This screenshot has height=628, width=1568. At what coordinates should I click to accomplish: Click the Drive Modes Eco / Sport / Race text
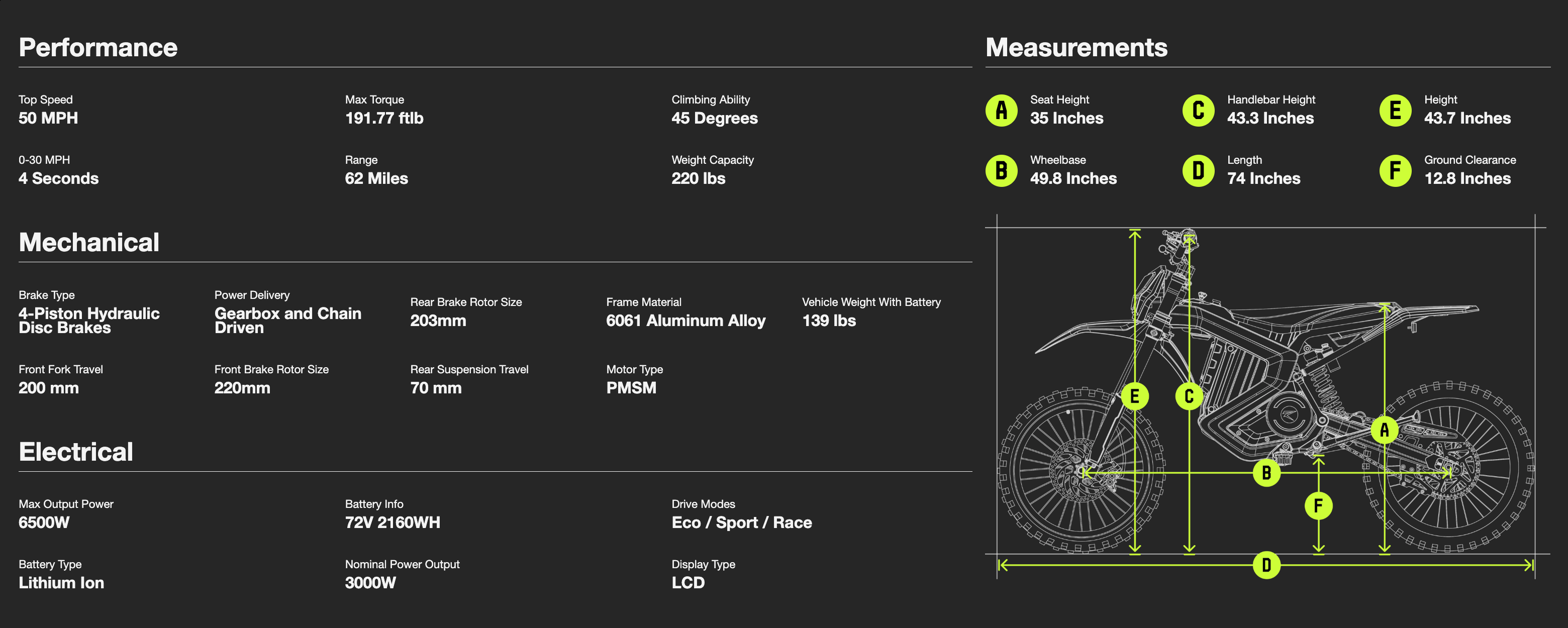point(741,522)
